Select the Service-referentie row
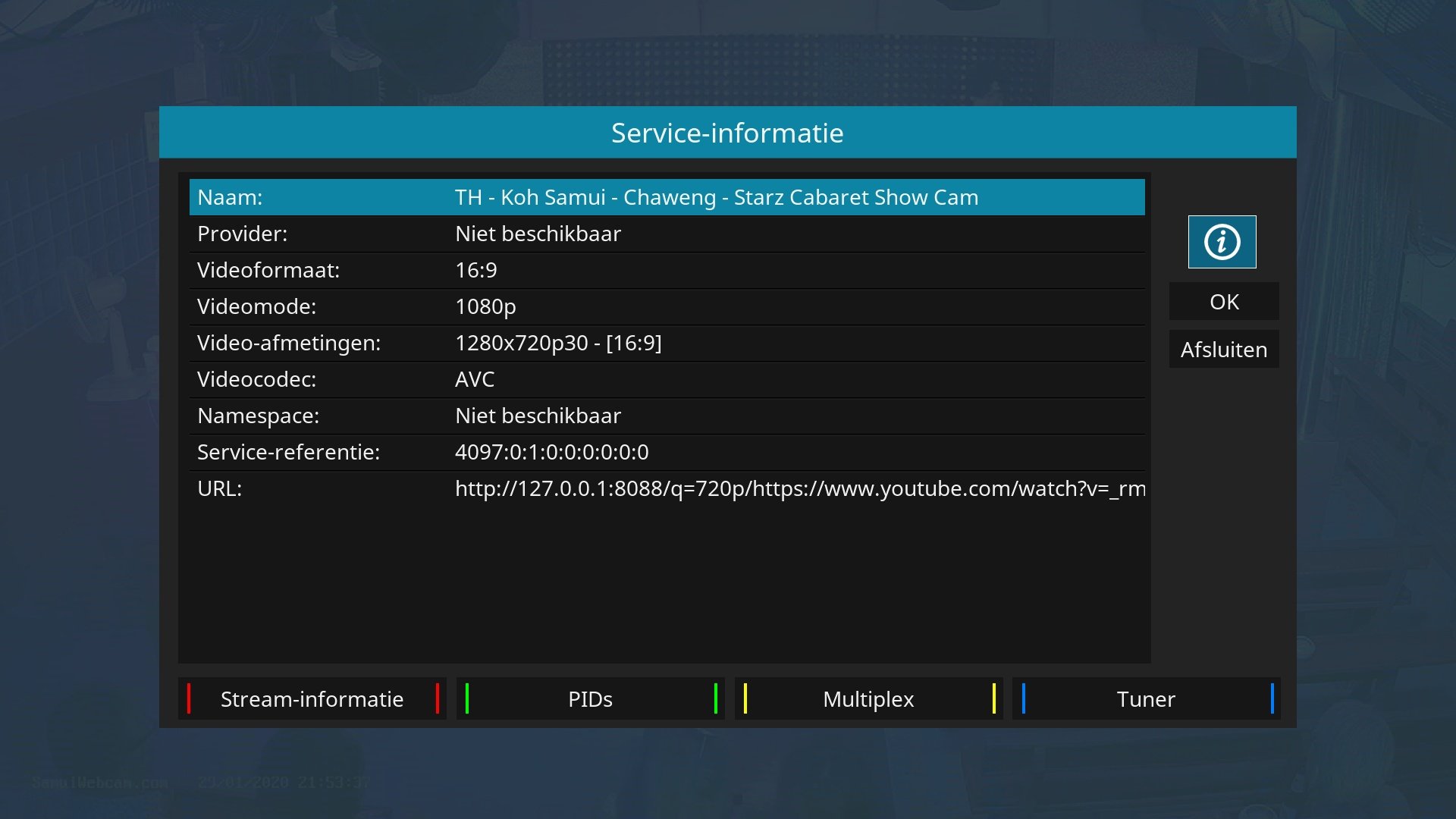 point(666,452)
